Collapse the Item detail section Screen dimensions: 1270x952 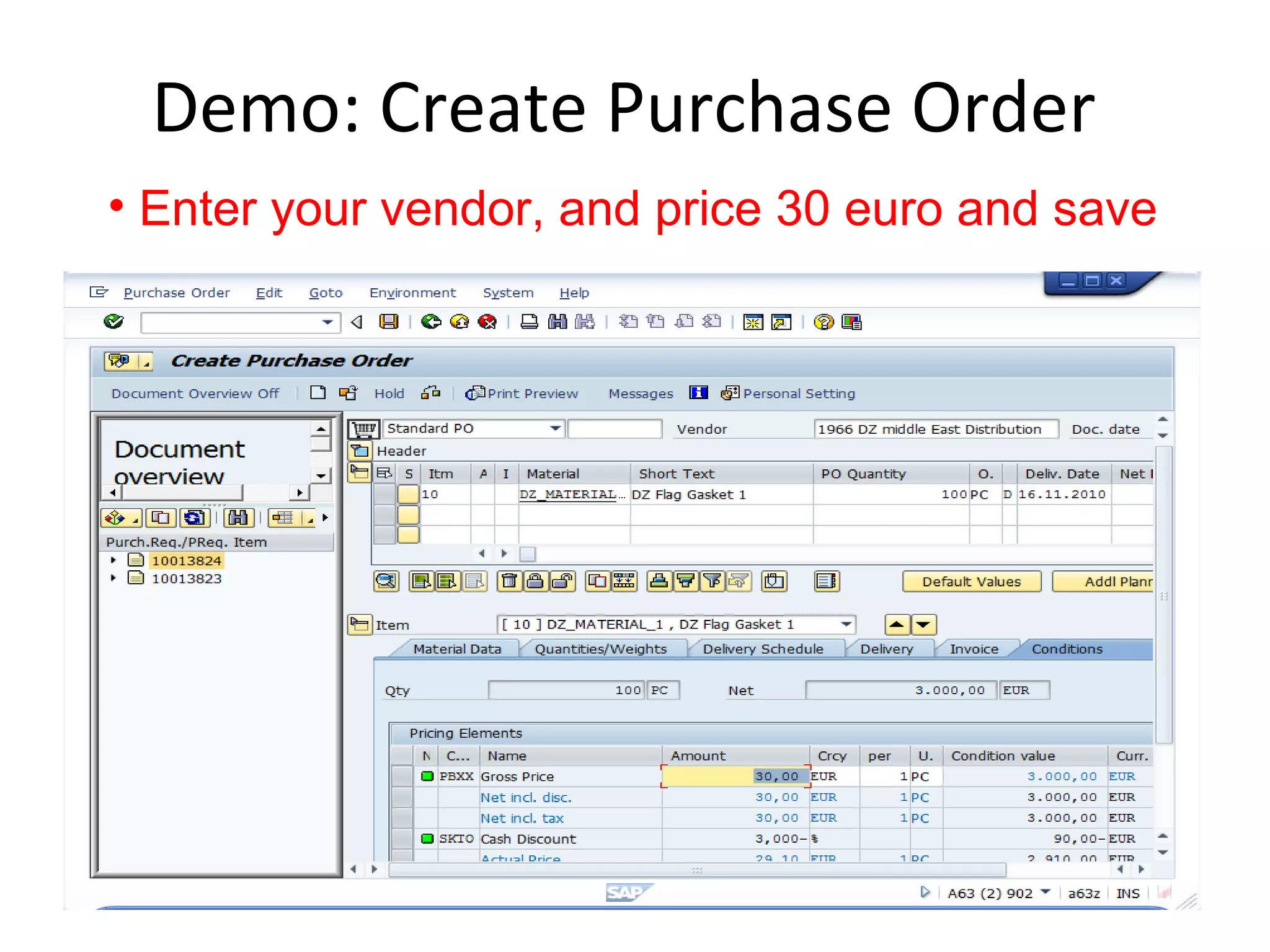tap(359, 624)
